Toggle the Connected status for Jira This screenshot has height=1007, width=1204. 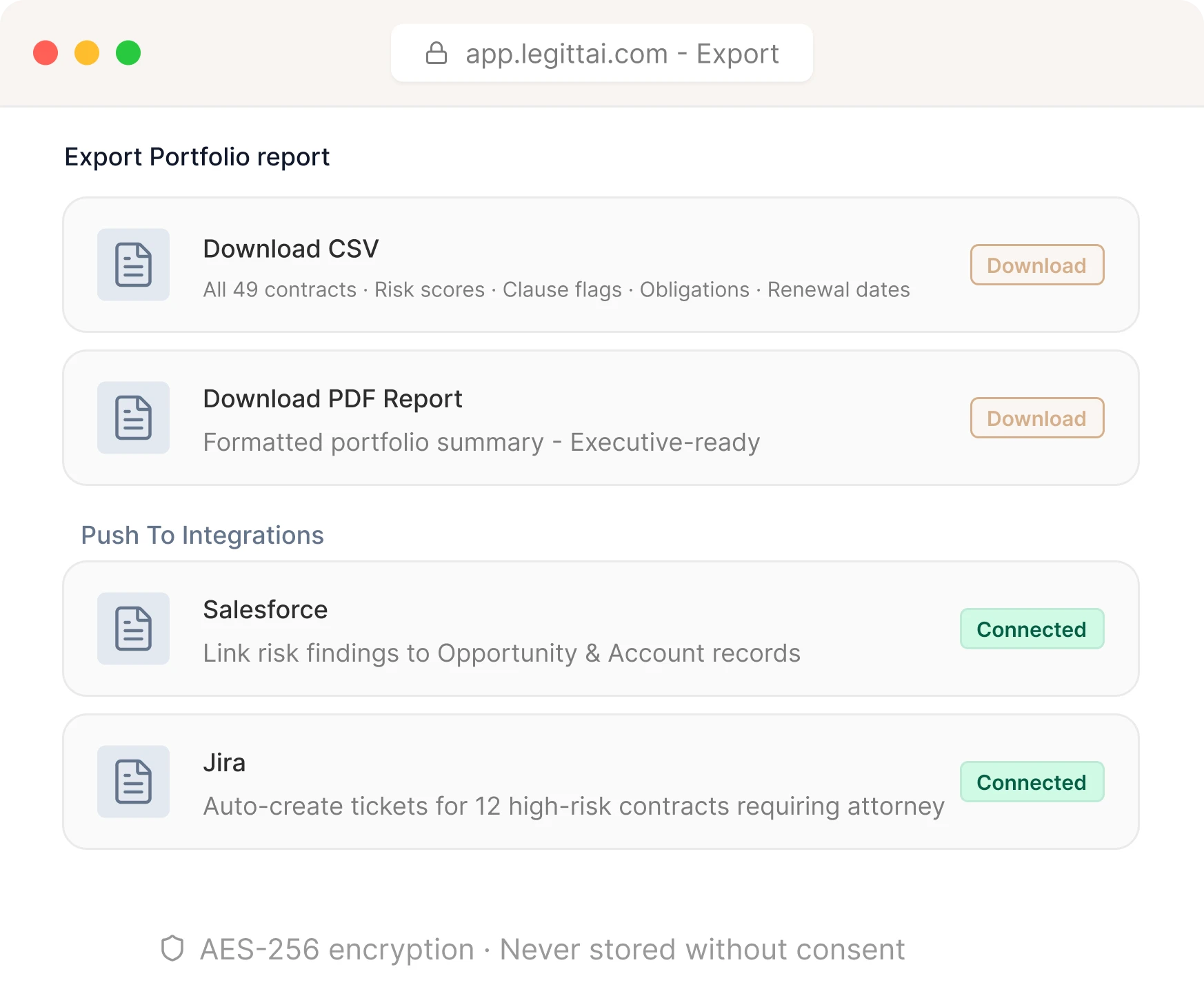point(1032,782)
